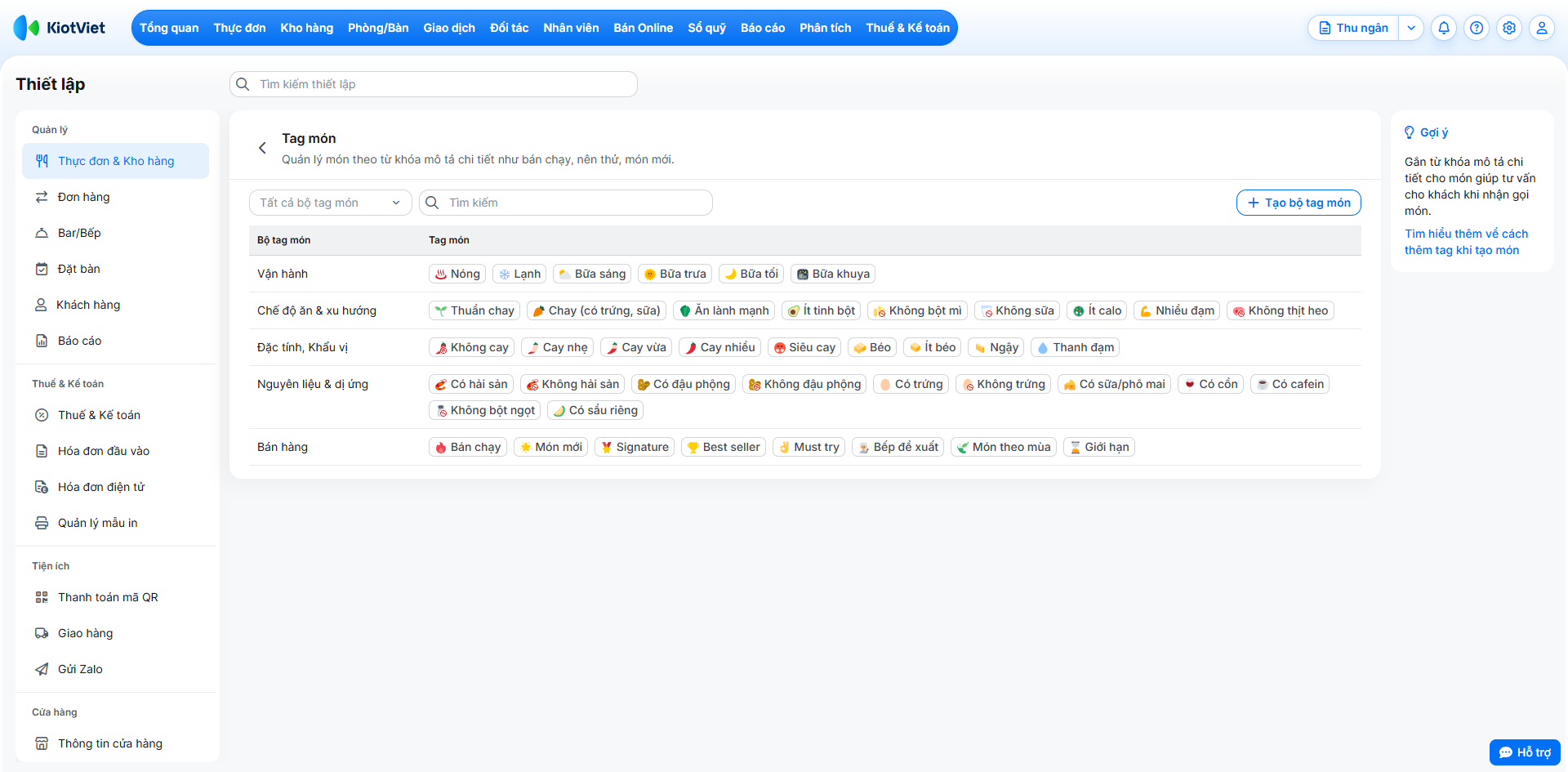Viewport: 1568px width, 772px height.
Task: Open the Phòng/Bàn menu
Action: point(378,28)
